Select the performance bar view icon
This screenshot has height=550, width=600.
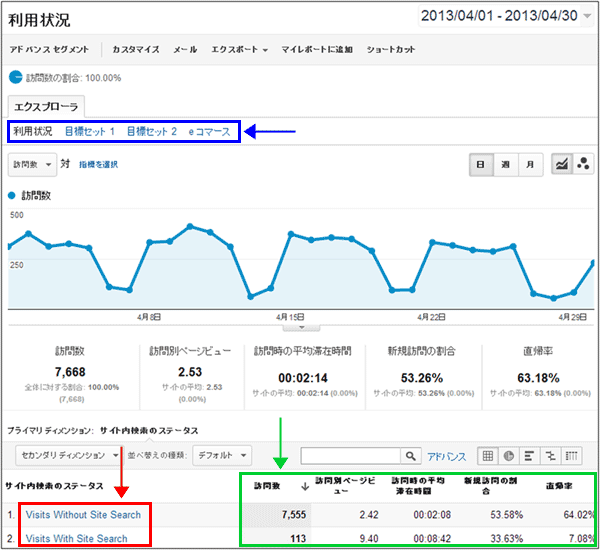point(530,456)
